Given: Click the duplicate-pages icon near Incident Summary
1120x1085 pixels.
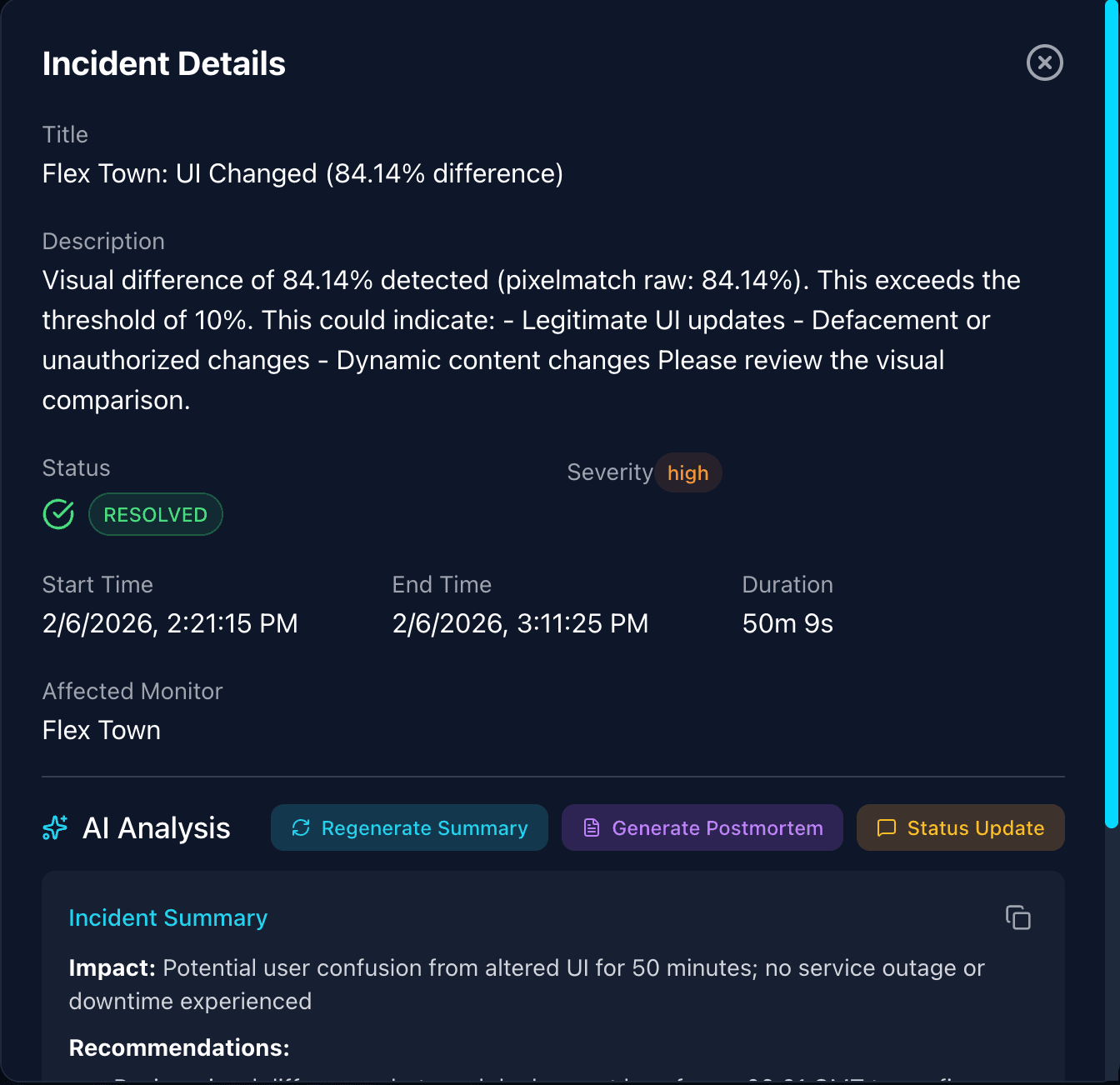Looking at the screenshot, I should click(x=1018, y=917).
